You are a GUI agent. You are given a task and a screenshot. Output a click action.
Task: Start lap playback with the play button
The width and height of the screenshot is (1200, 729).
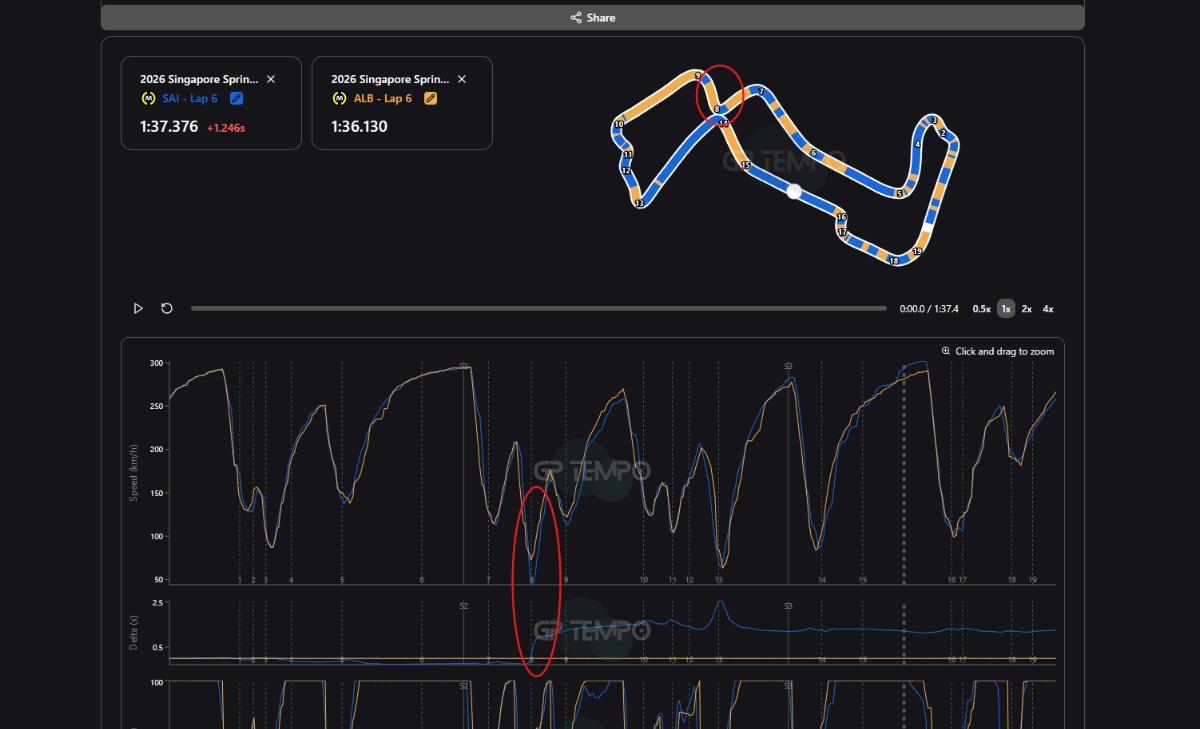coord(138,308)
